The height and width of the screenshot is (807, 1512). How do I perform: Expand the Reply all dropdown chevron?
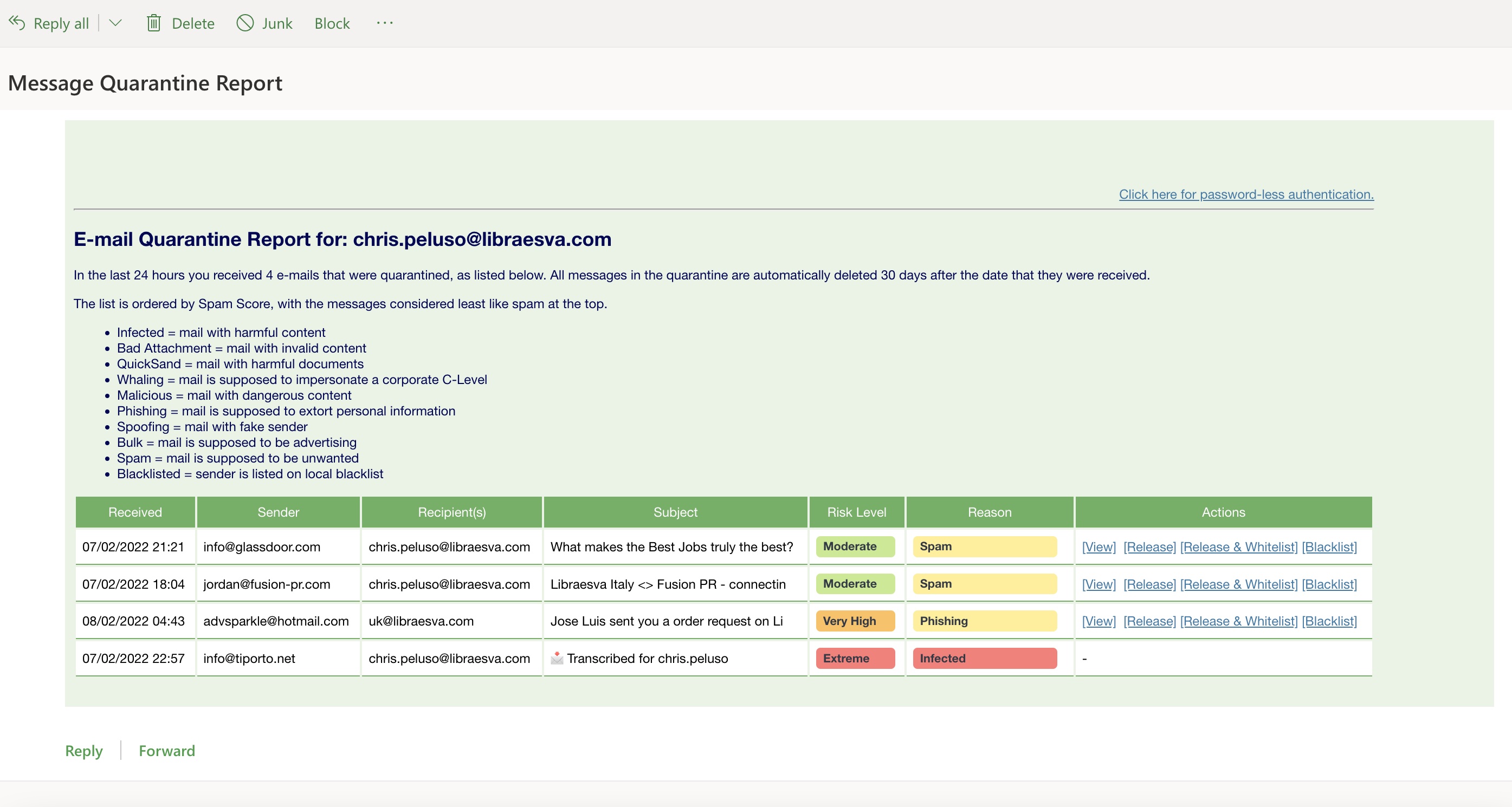point(115,23)
